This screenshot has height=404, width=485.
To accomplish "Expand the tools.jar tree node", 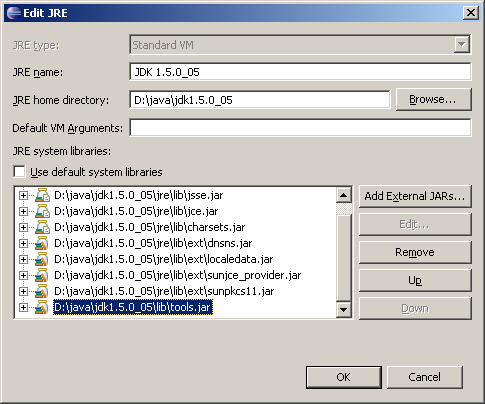I will (23, 307).
